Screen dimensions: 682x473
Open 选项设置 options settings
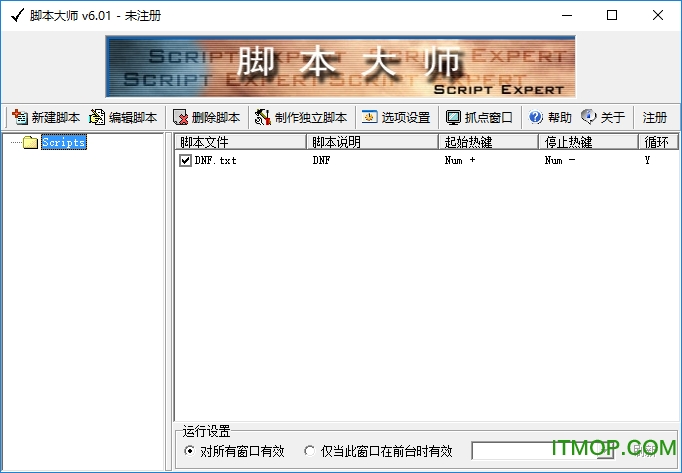pos(396,117)
